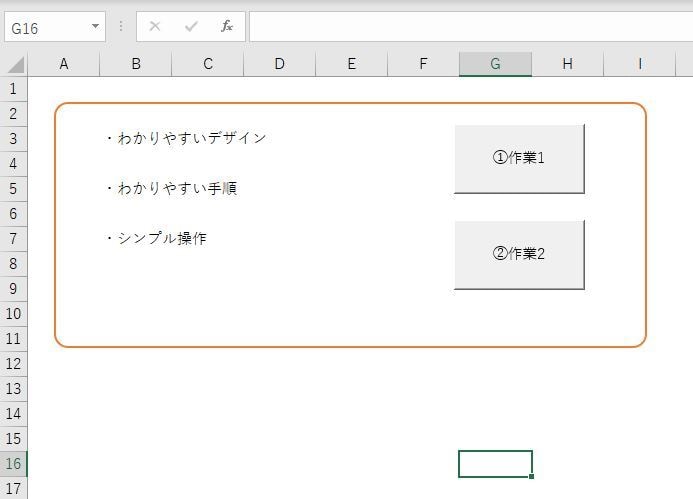Click the formula bar input area
The width and height of the screenshot is (693, 499).
(471, 27)
